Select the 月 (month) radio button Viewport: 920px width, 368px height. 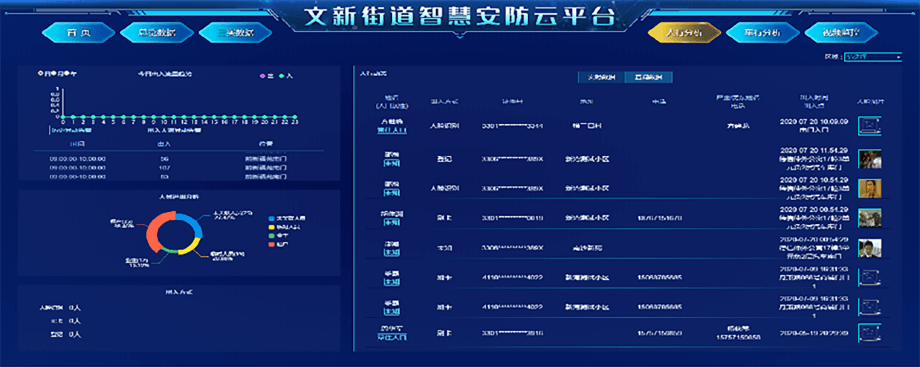click(53, 74)
